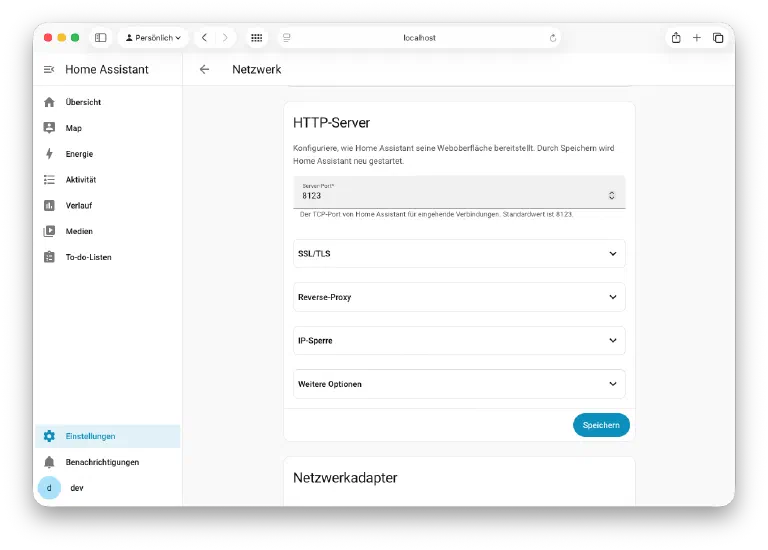Open the Safari share menu

click(x=676, y=38)
